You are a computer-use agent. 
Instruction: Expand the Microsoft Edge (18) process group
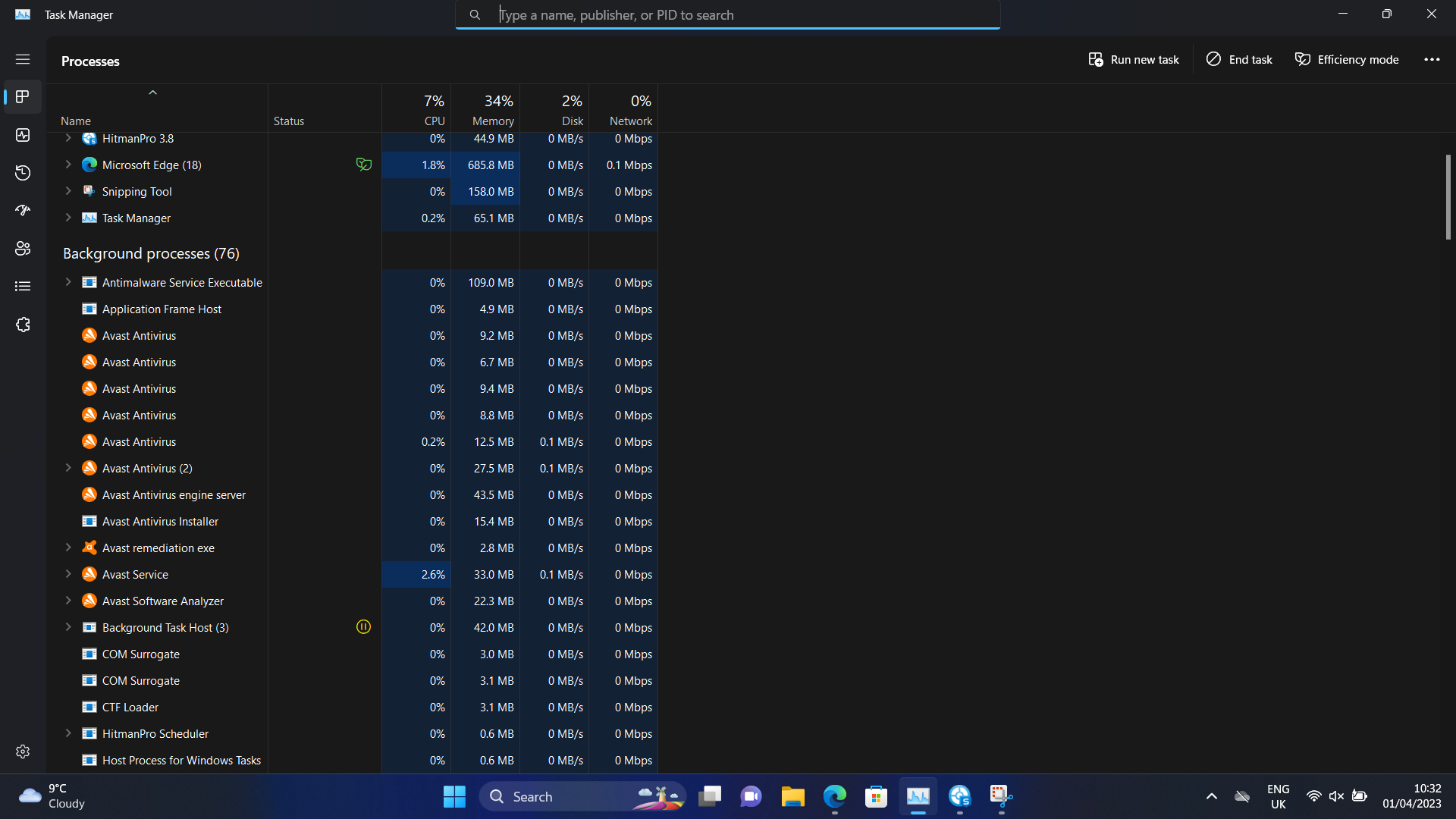(68, 165)
